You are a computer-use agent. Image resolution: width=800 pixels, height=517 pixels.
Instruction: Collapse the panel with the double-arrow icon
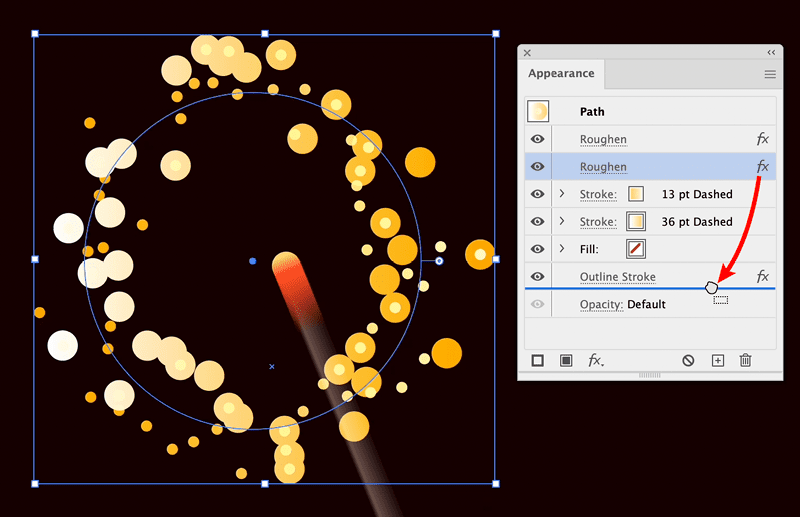771,53
